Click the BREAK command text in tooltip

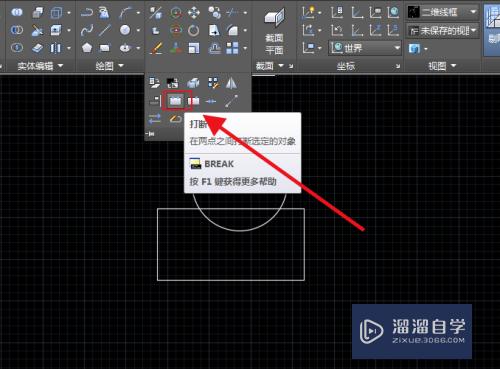(x=219, y=164)
